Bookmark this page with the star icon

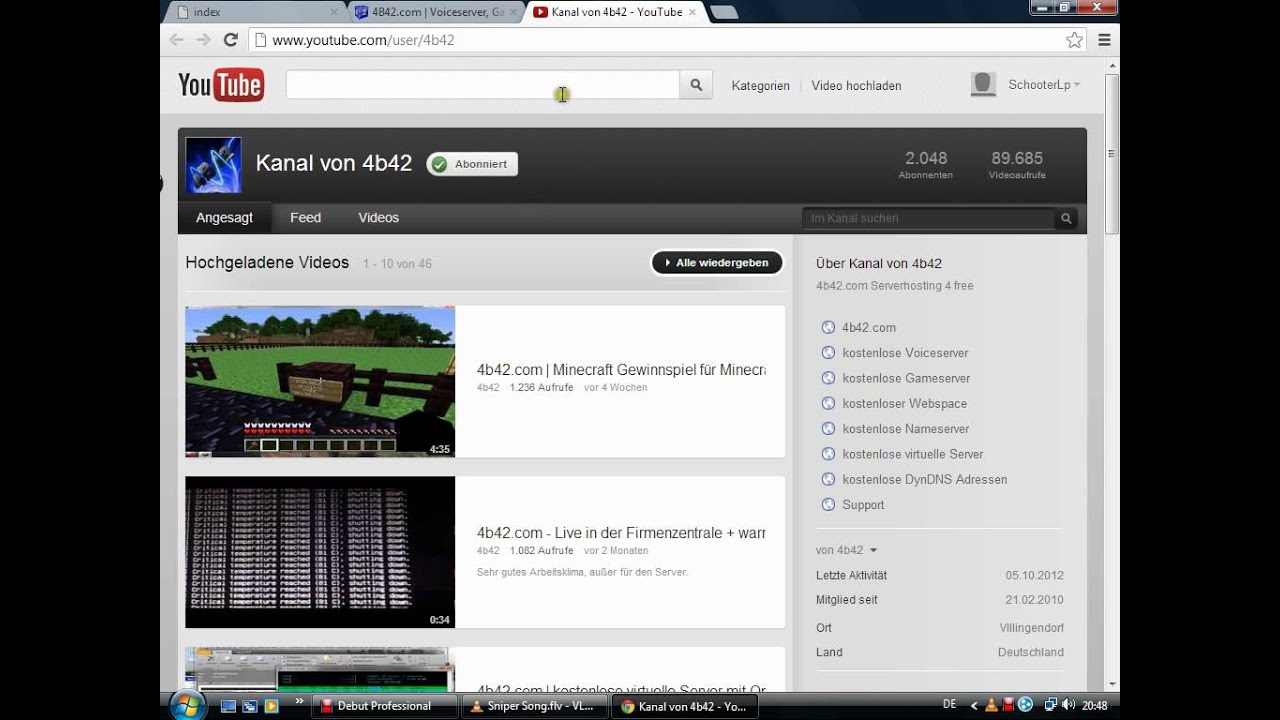1075,40
